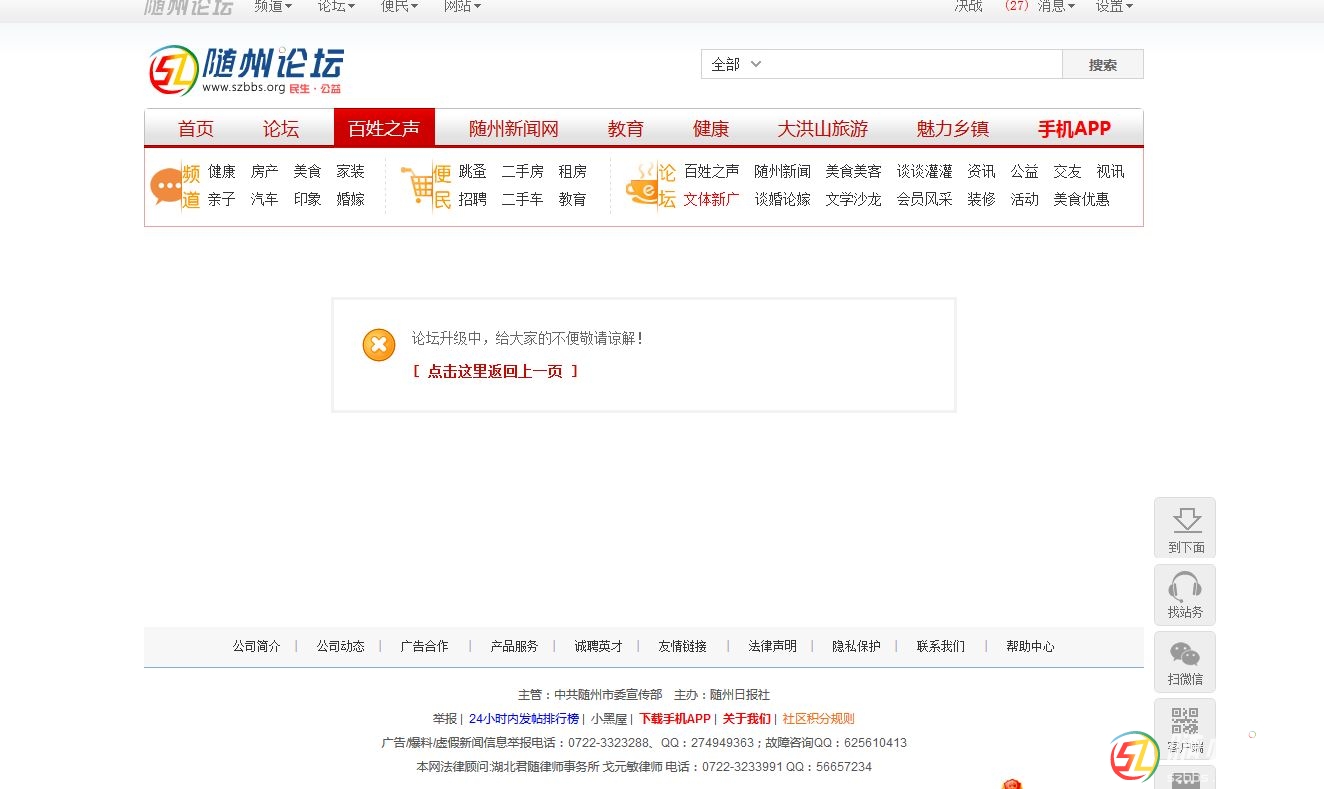
Task: Click the 客户端 QR code icon
Action: tap(1185, 720)
